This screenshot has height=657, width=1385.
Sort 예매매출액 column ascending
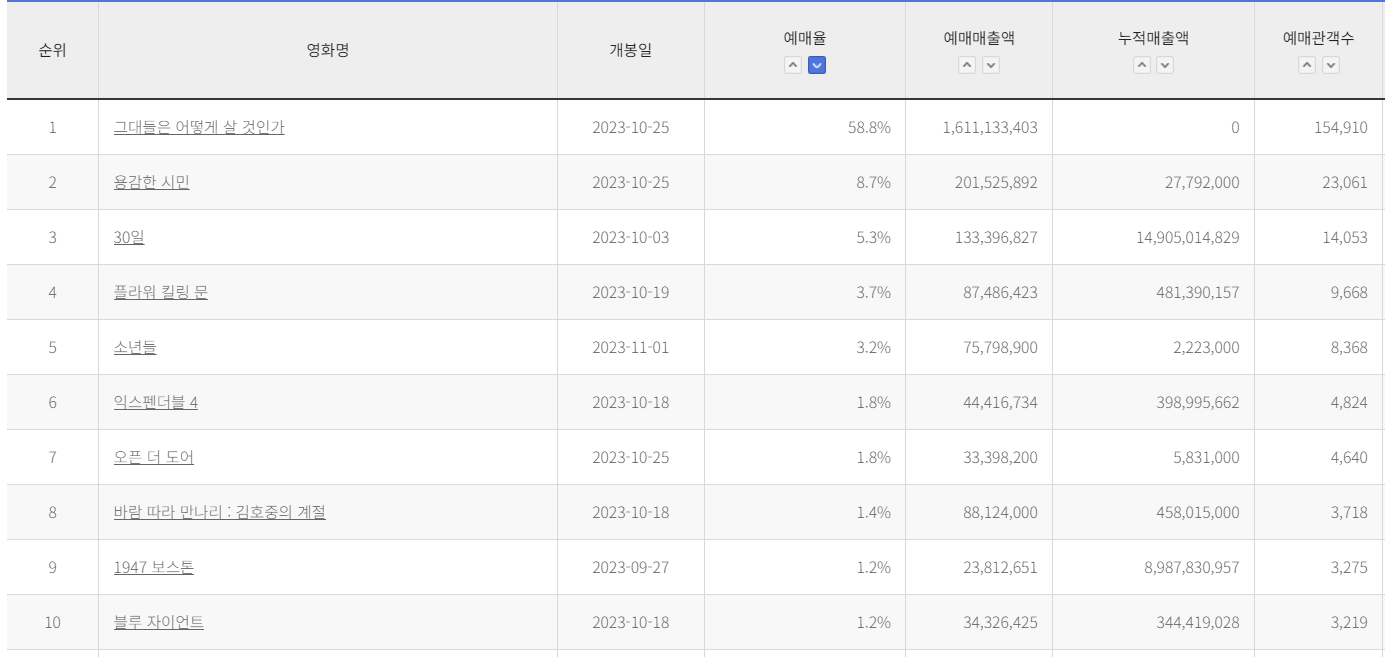966,65
